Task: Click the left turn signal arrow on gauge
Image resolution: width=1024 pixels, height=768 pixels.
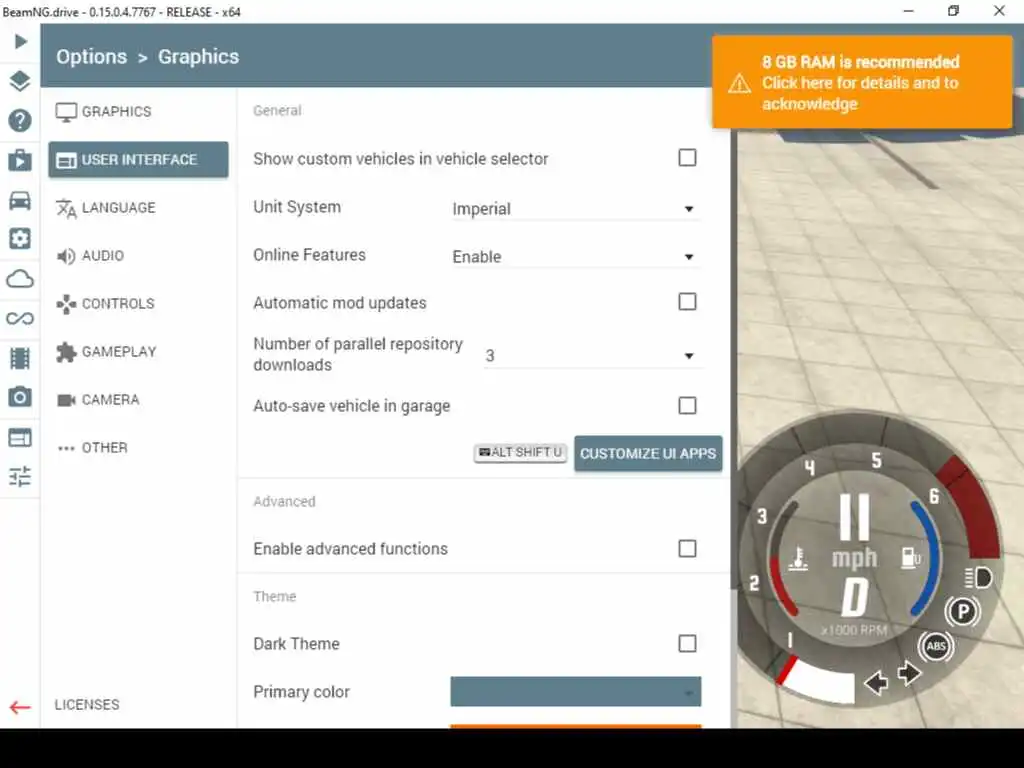Action: click(x=876, y=683)
